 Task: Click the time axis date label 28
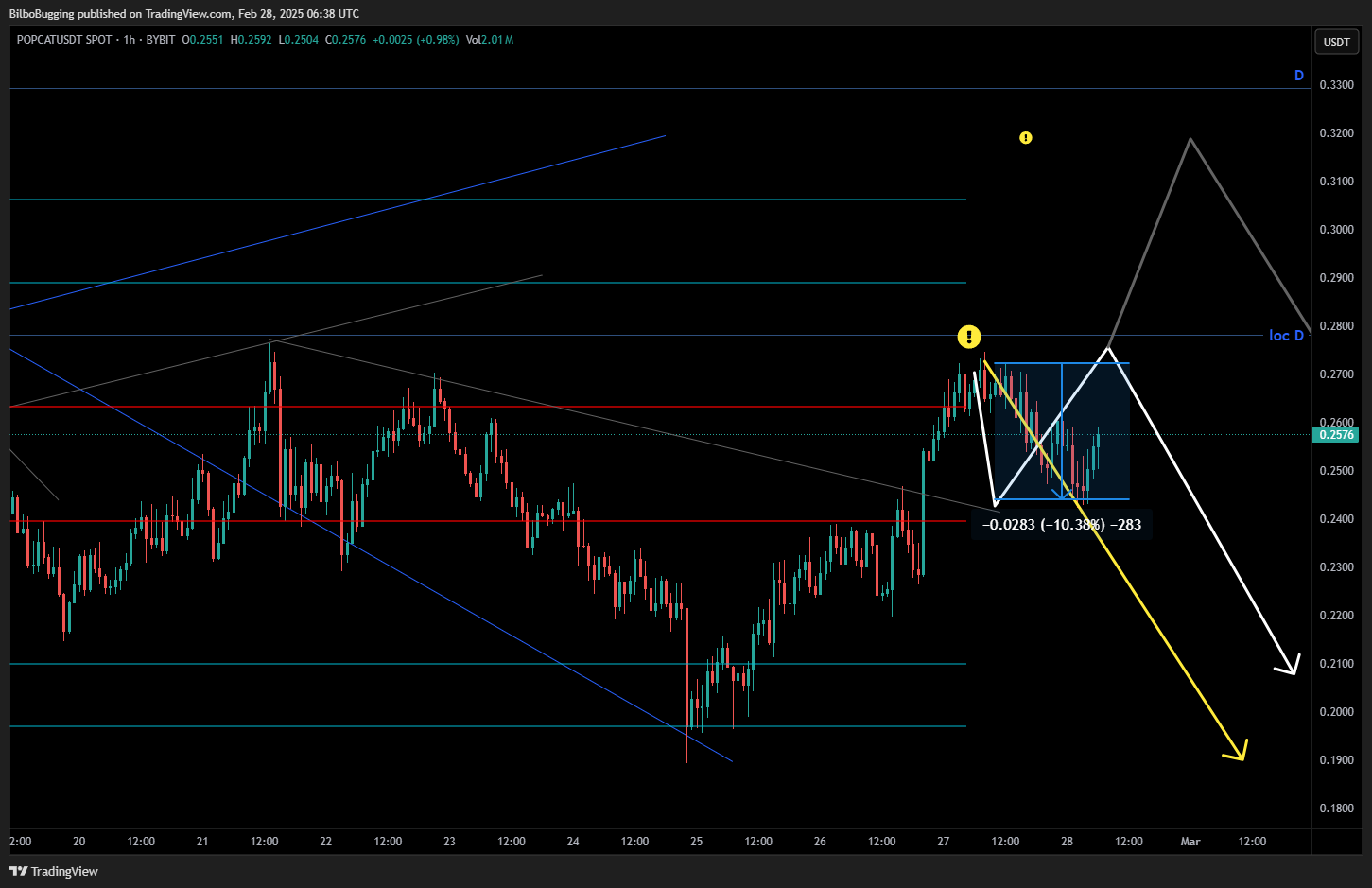[1067, 842]
